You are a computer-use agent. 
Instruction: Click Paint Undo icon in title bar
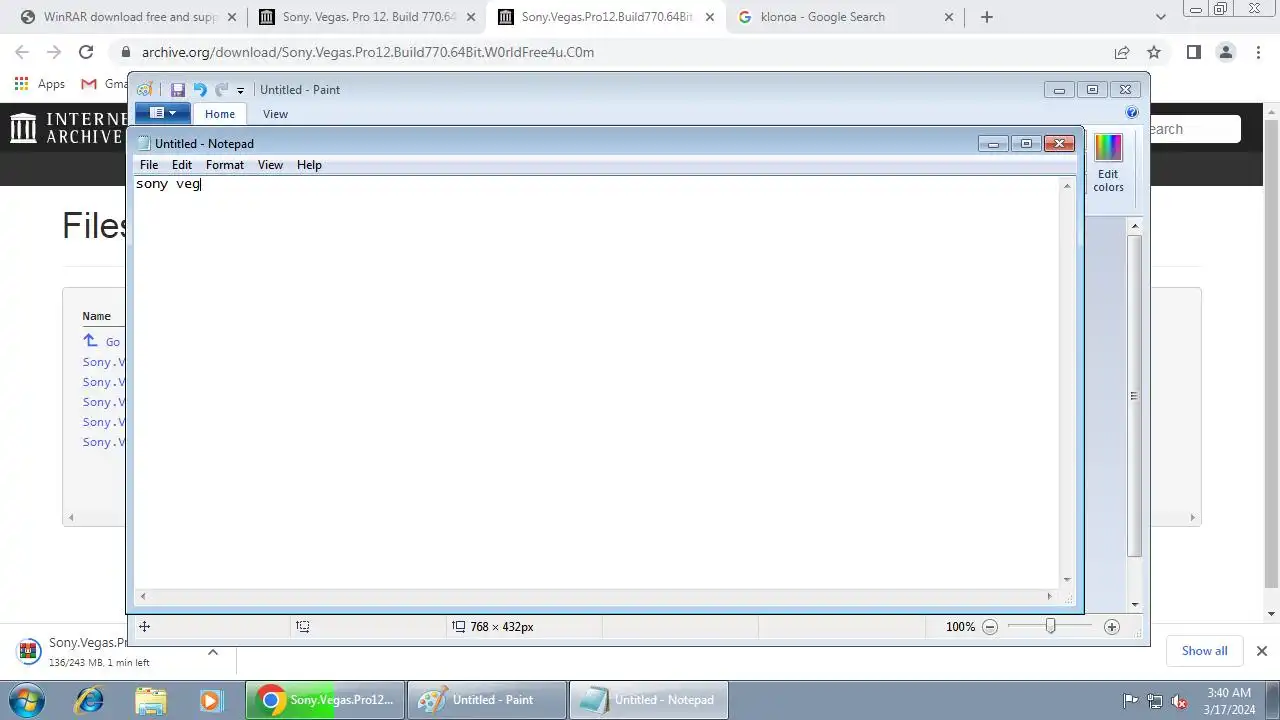point(199,90)
